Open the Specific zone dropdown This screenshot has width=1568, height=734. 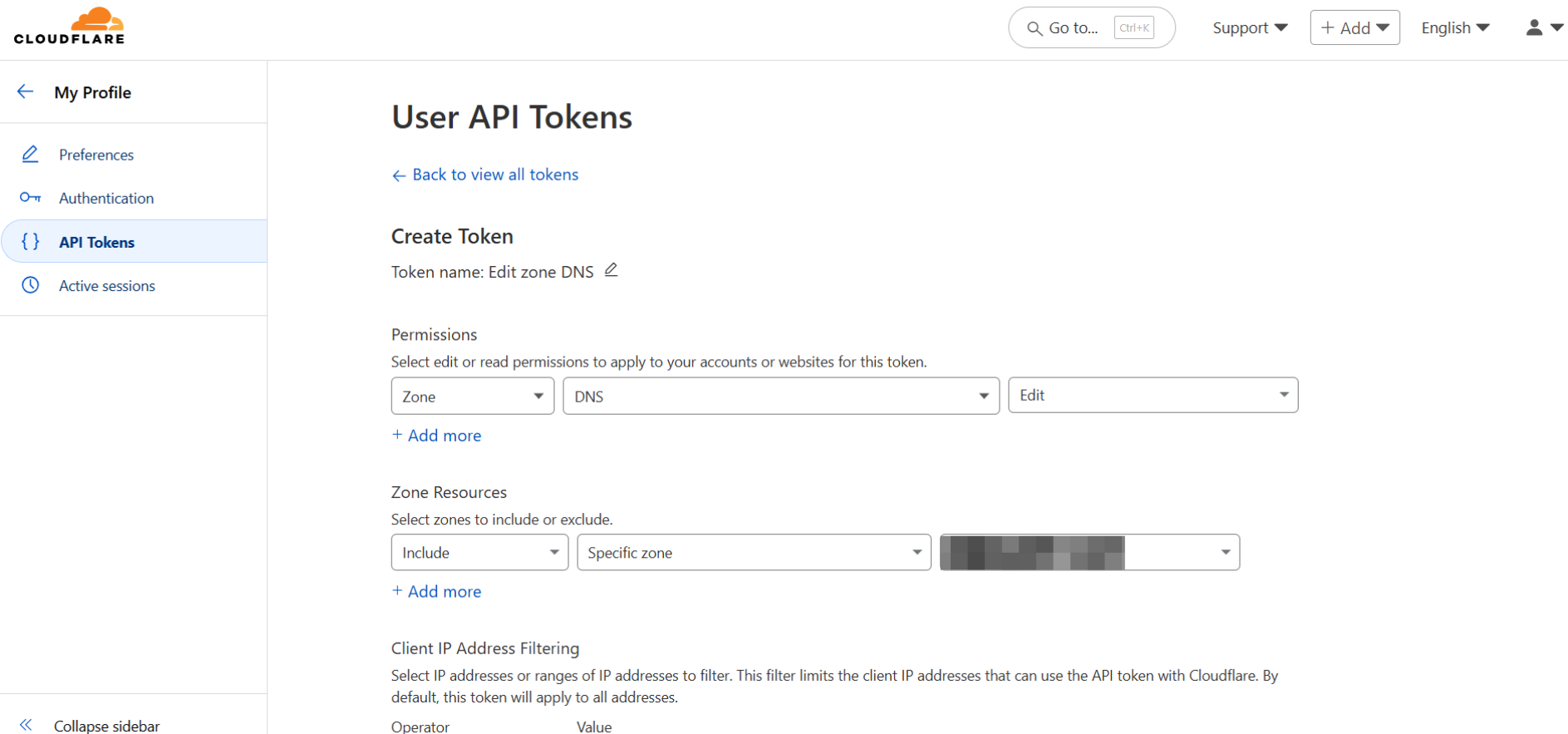pyautogui.click(x=754, y=552)
